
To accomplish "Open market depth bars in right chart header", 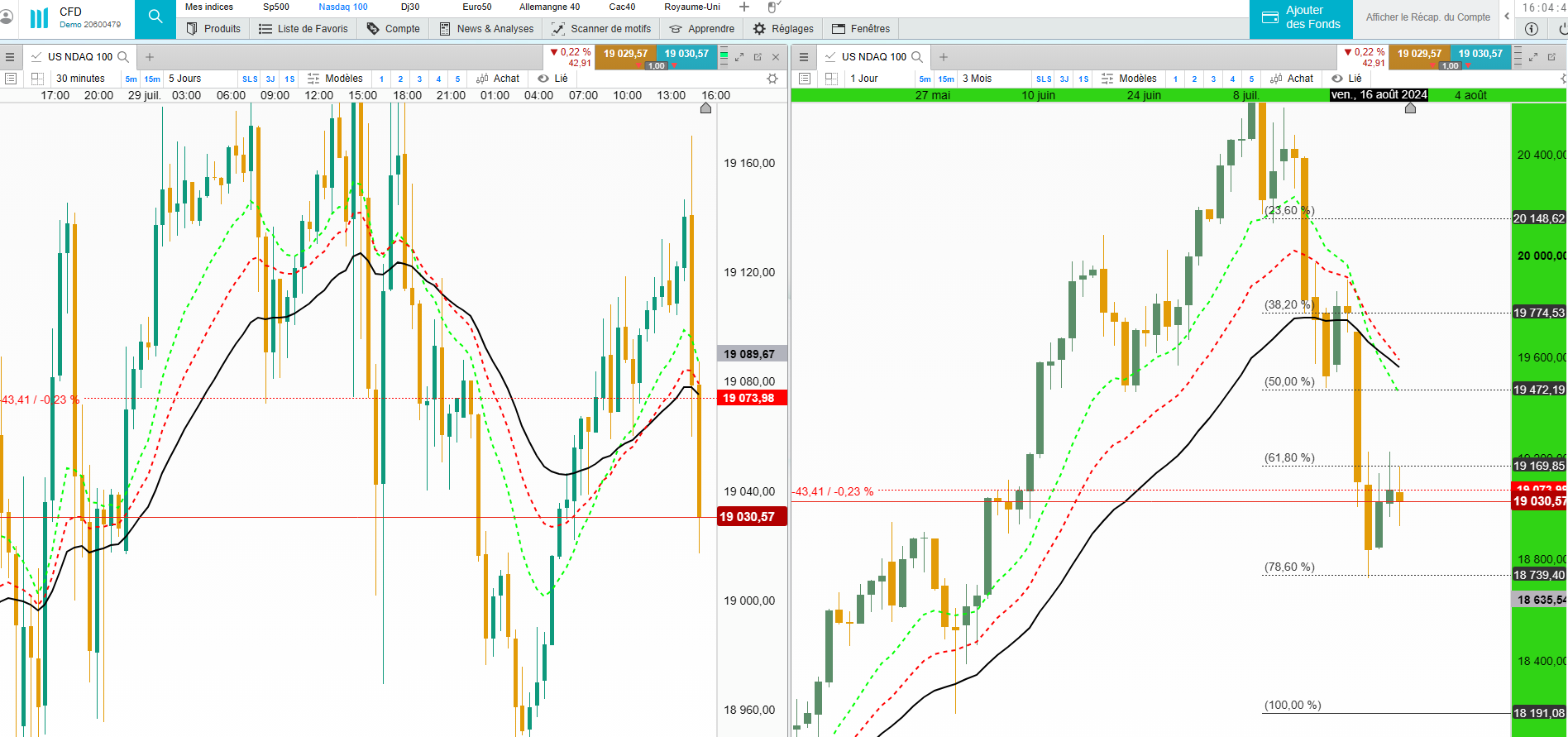I will click(x=1518, y=57).
